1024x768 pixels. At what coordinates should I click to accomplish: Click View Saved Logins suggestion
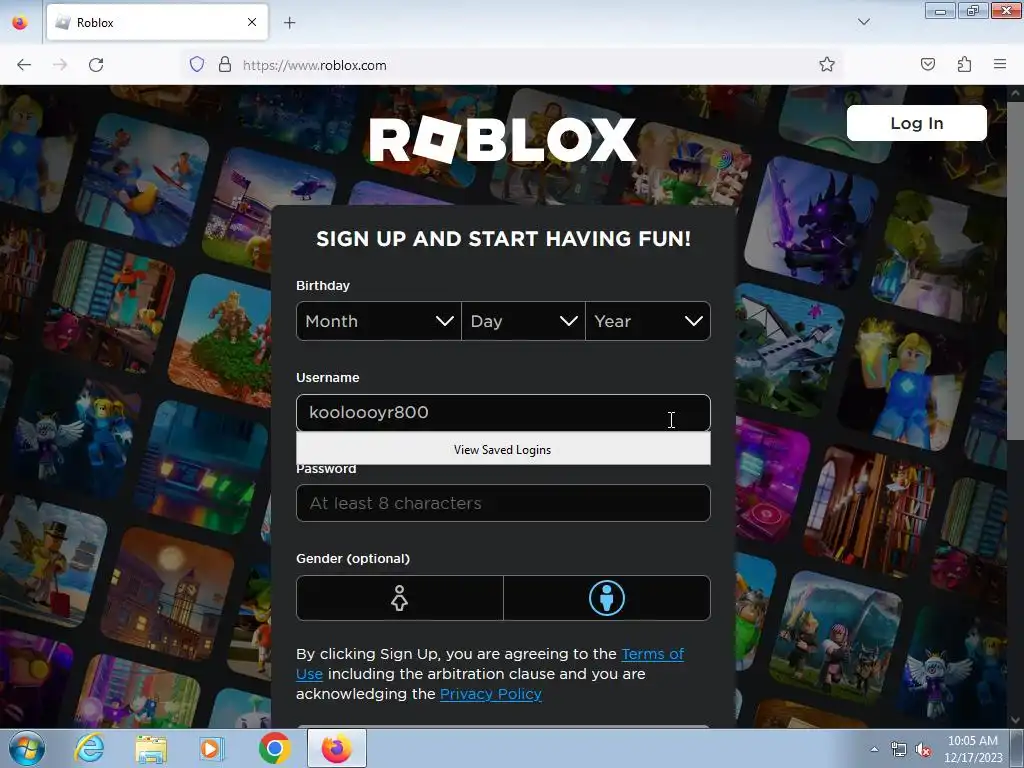point(503,449)
